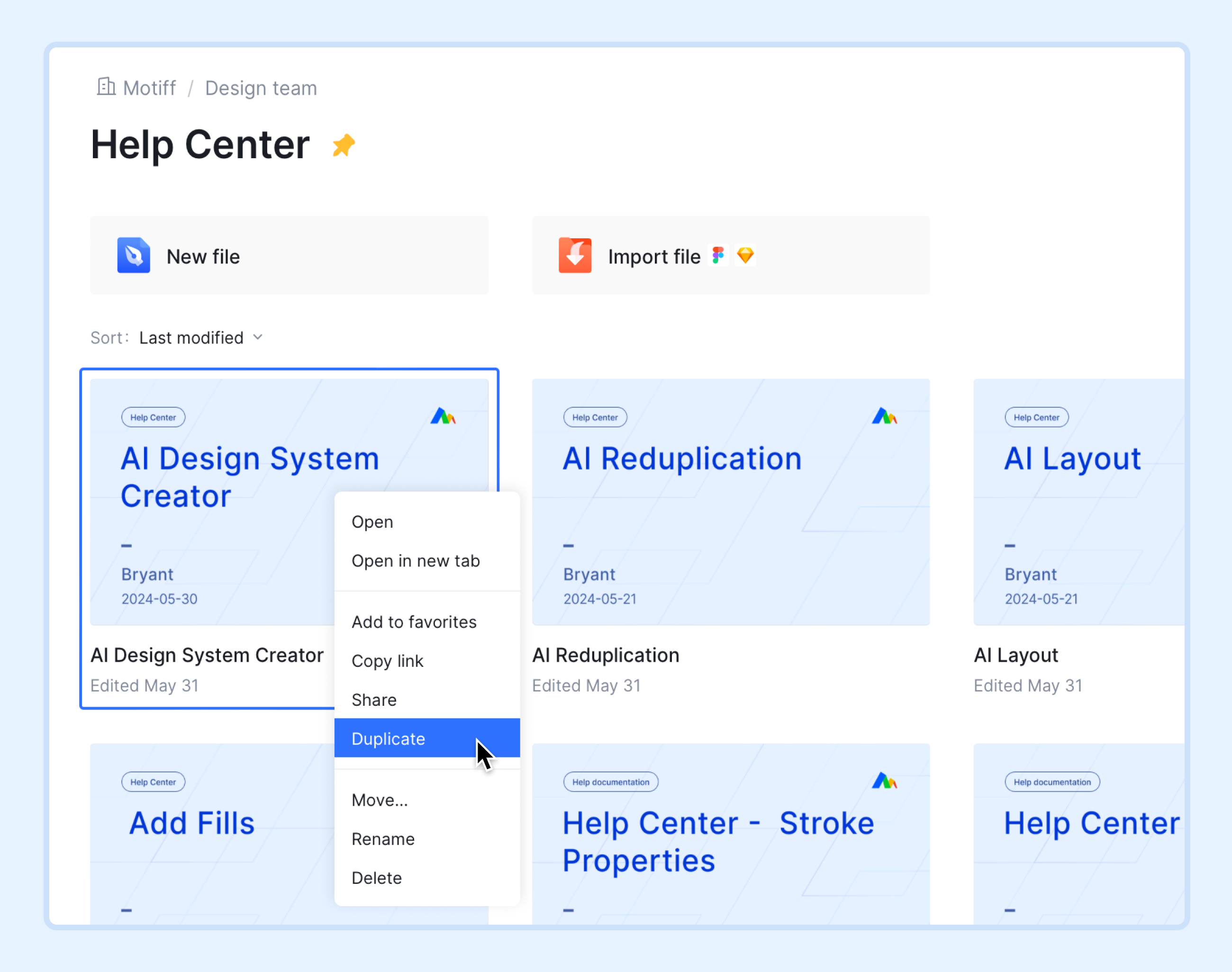1232x972 pixels.
Task: Select Open from the context menu
Action: point(427,522)
